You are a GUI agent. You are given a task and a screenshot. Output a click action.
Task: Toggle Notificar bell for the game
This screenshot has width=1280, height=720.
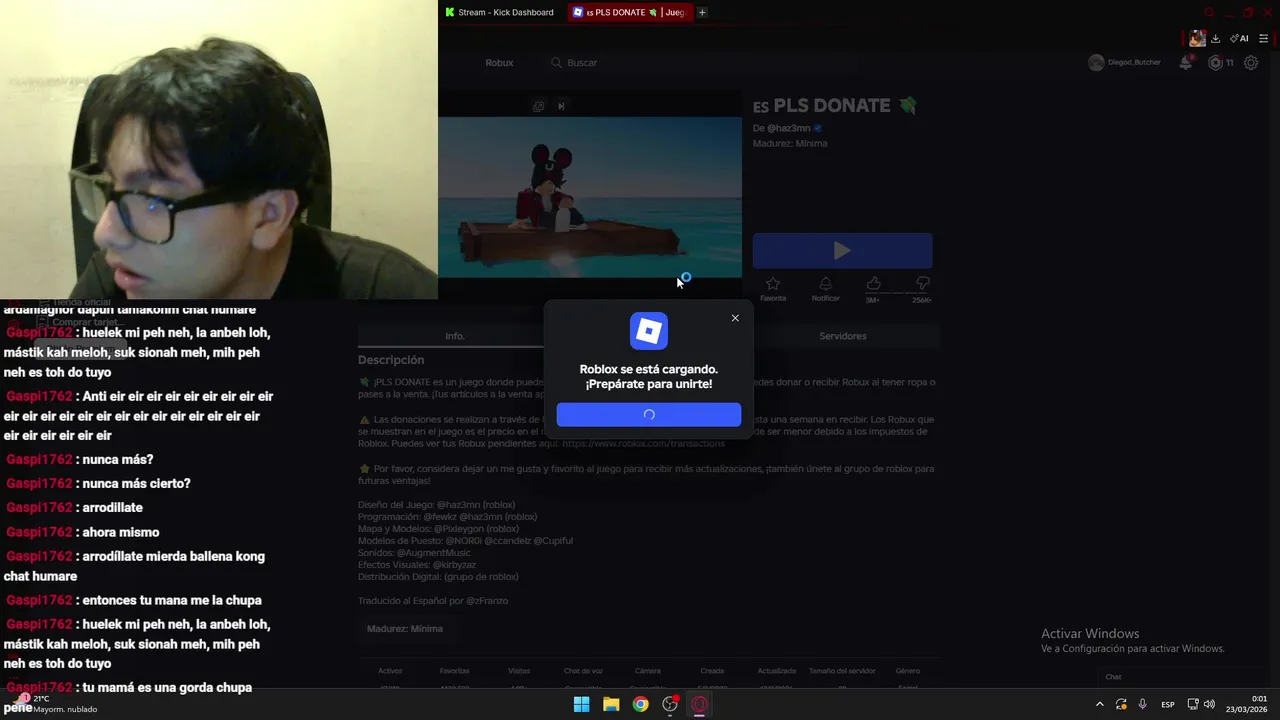click(x=826, y=289)
